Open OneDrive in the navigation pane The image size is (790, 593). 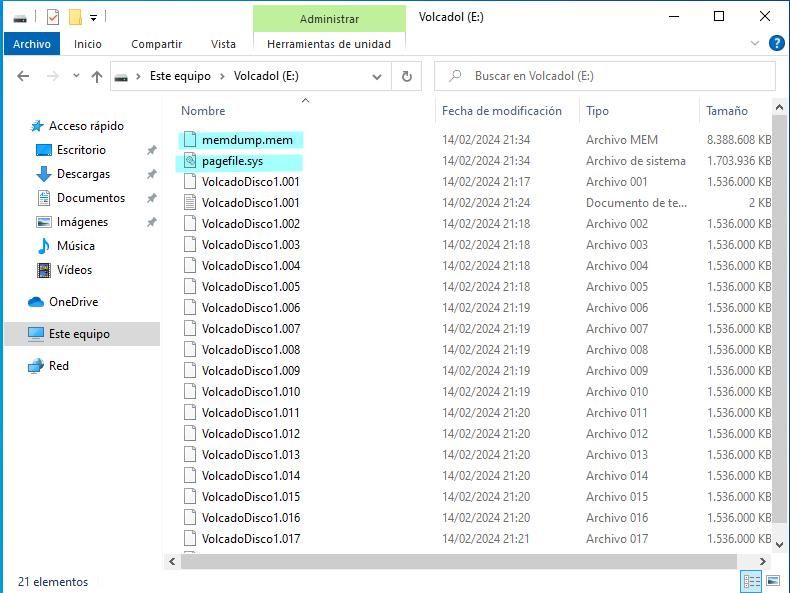[73, 302]
